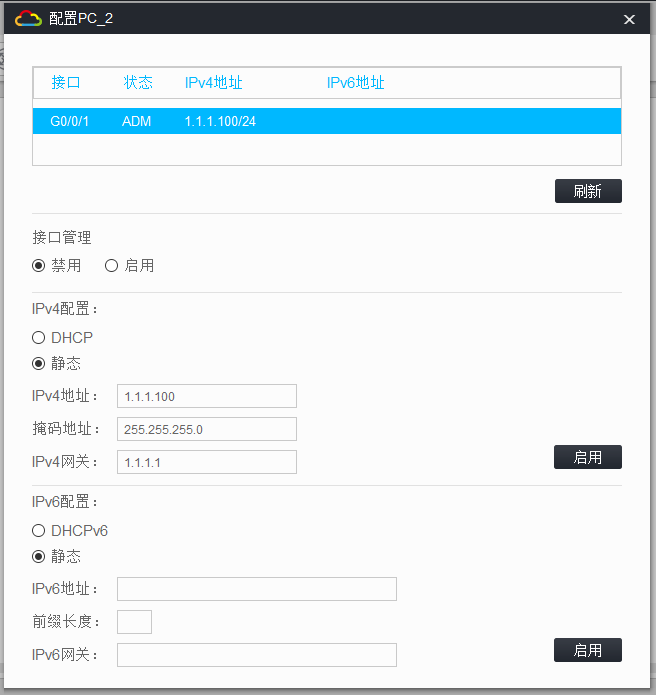Focus the 前缀长度 input box
656x695 pixels.
134,622
